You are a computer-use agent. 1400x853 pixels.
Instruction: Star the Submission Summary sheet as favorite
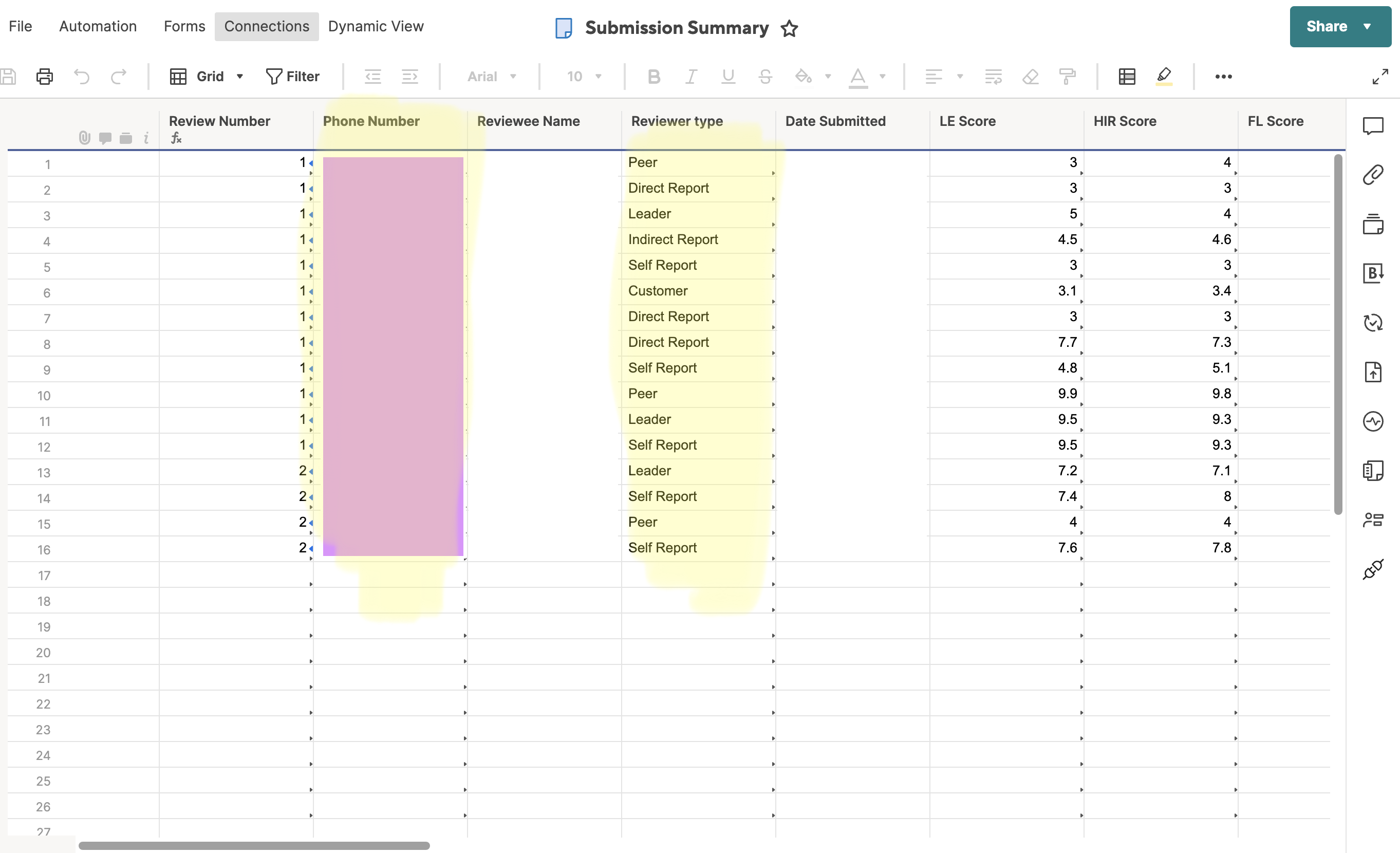pos(789,28)
